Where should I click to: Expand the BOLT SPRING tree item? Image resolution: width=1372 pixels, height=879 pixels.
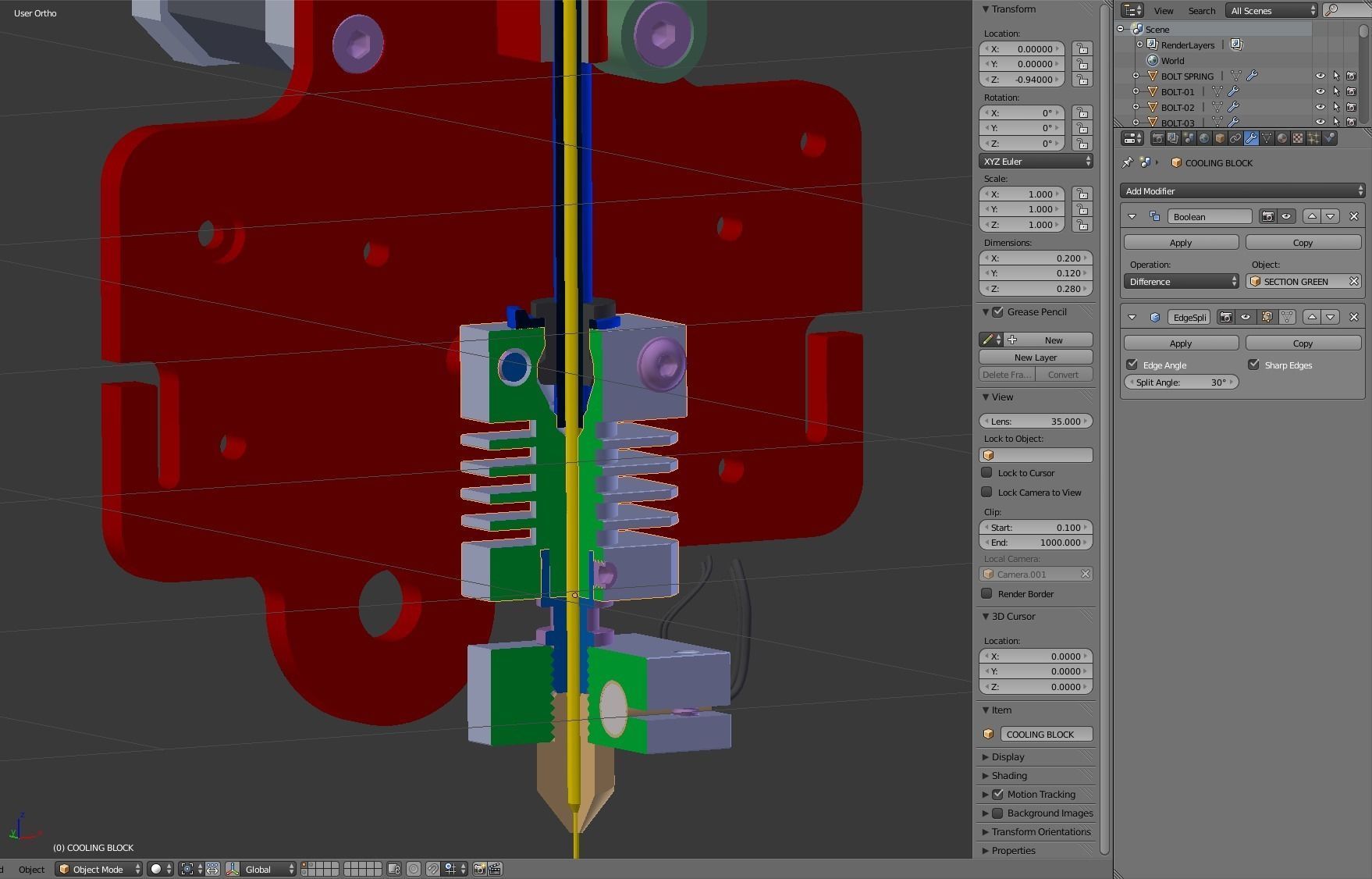[x=1136, y=76]
